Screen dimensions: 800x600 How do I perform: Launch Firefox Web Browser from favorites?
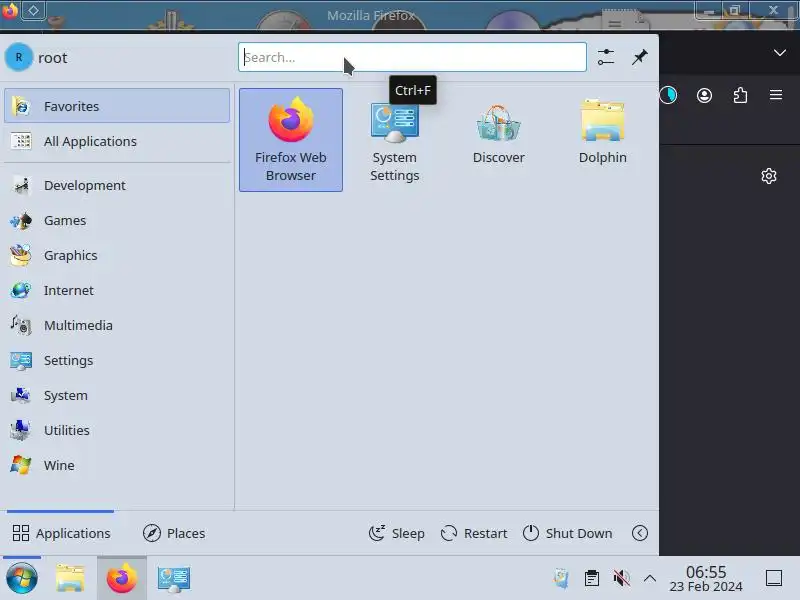coord(291,140)
